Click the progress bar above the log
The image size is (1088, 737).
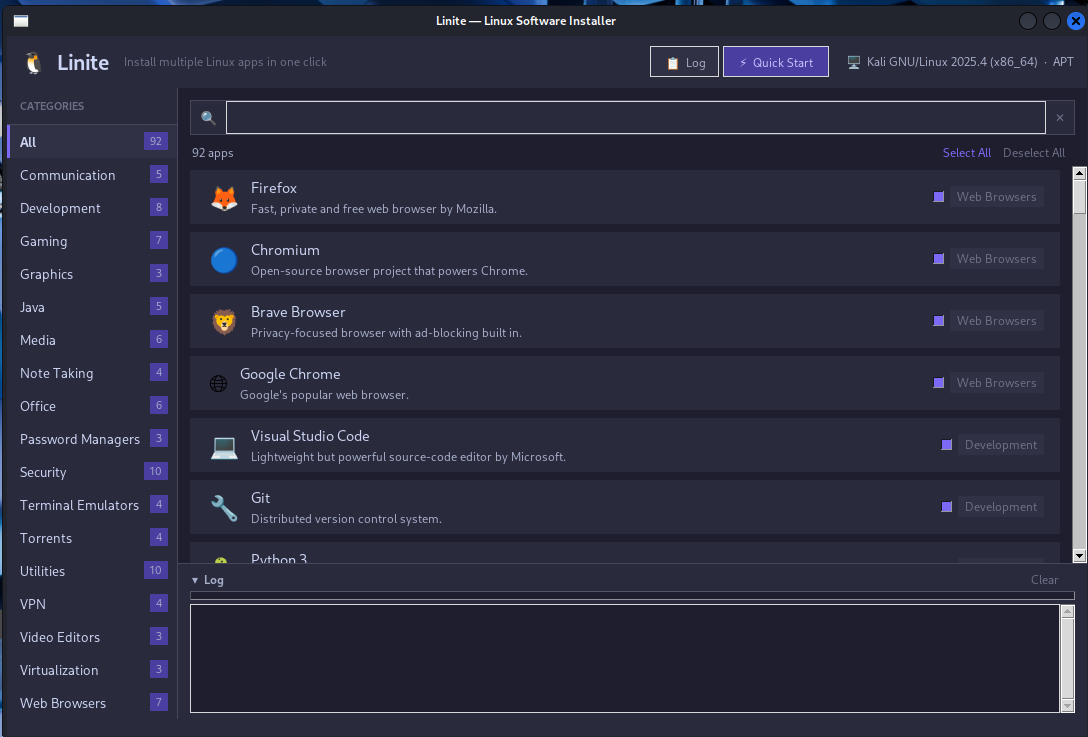tap(632, 595)
